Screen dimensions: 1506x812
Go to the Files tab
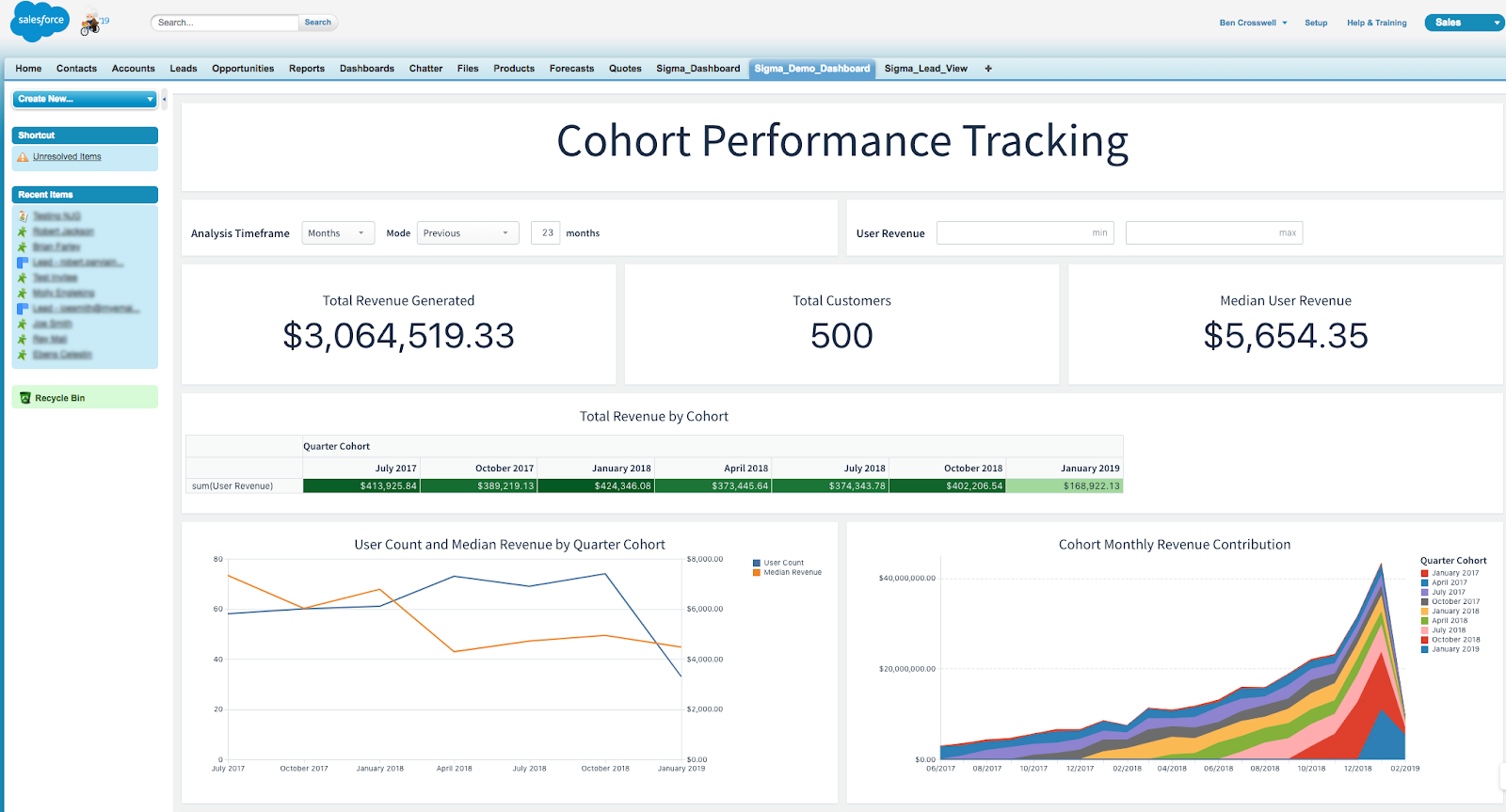pos(468,69)
